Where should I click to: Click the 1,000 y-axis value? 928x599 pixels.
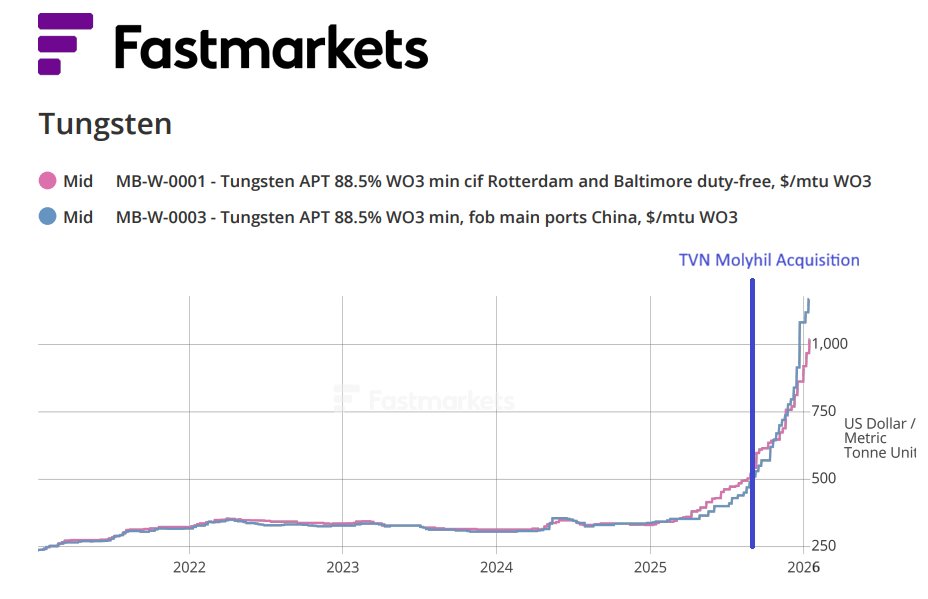tap(829, 344)
